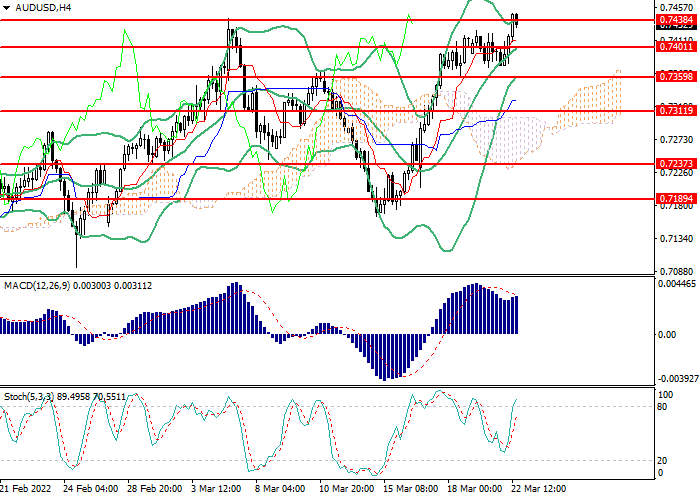Click the MACD(12,26,9) indicator label
700x500 pixels.
(37, 286)
